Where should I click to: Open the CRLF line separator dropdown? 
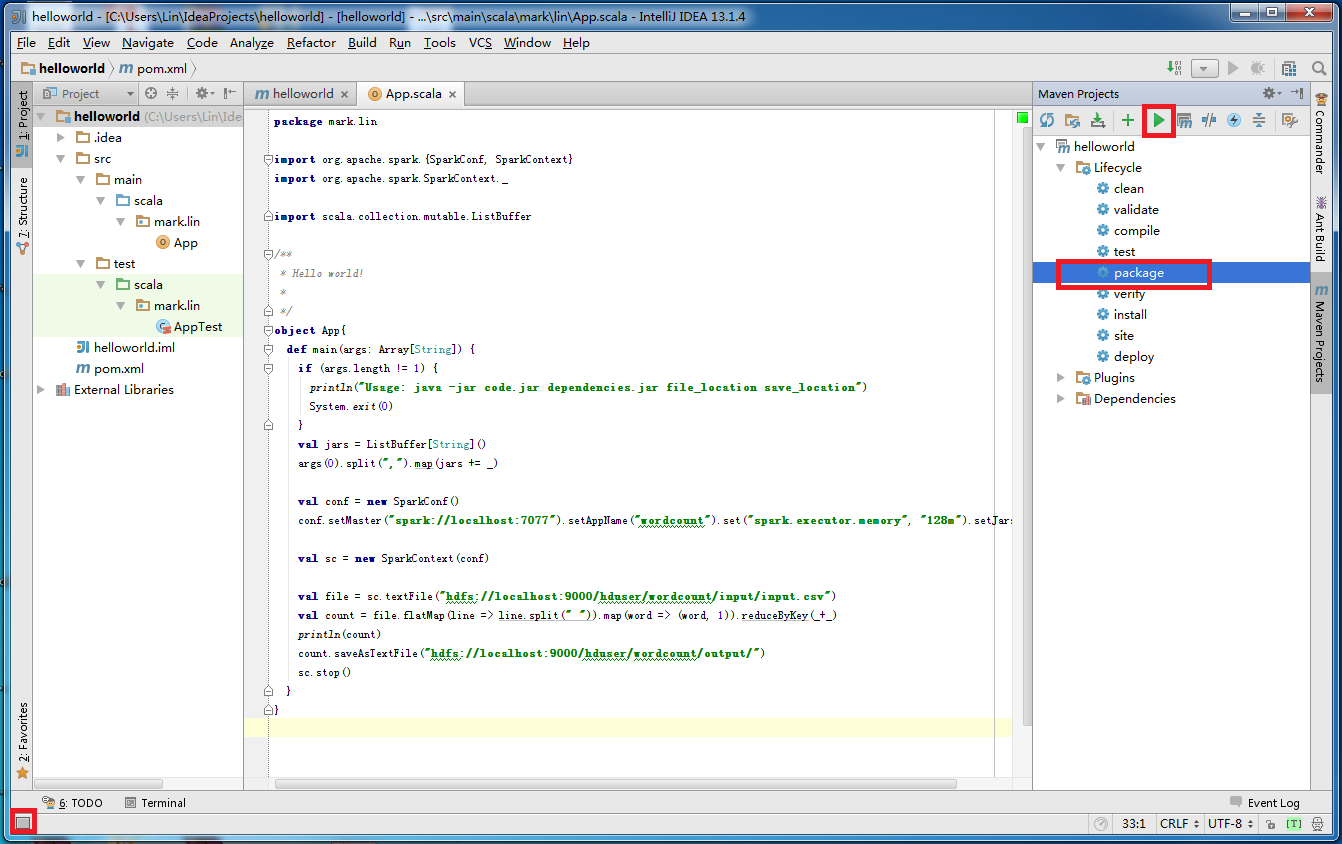click(x=1178, y=824)
